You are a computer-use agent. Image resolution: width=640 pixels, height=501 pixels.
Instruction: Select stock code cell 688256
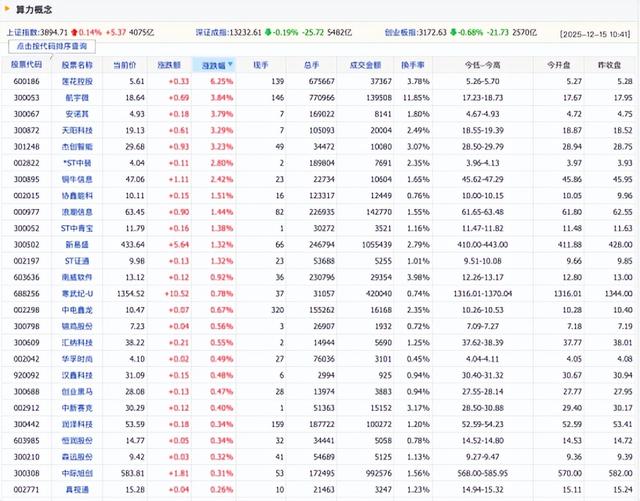pos(27,294)
